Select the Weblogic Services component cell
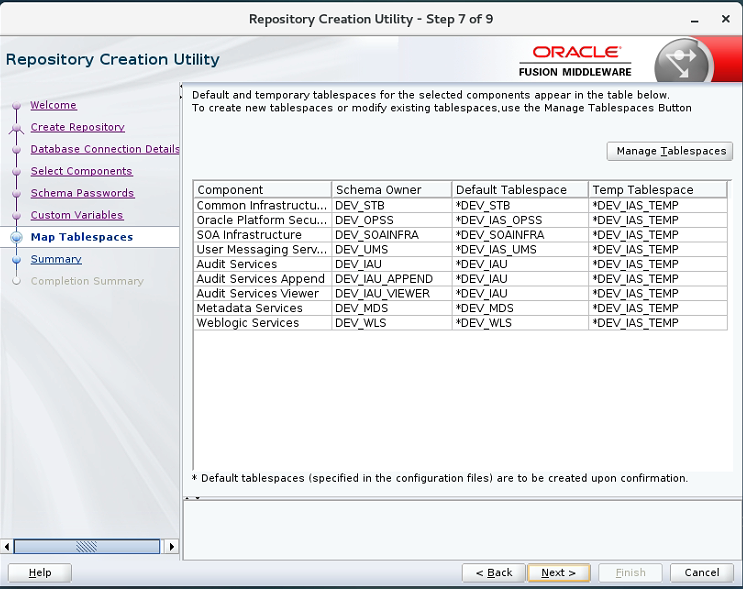This screenshot has width=743, height=589. (x=263, y=323)
